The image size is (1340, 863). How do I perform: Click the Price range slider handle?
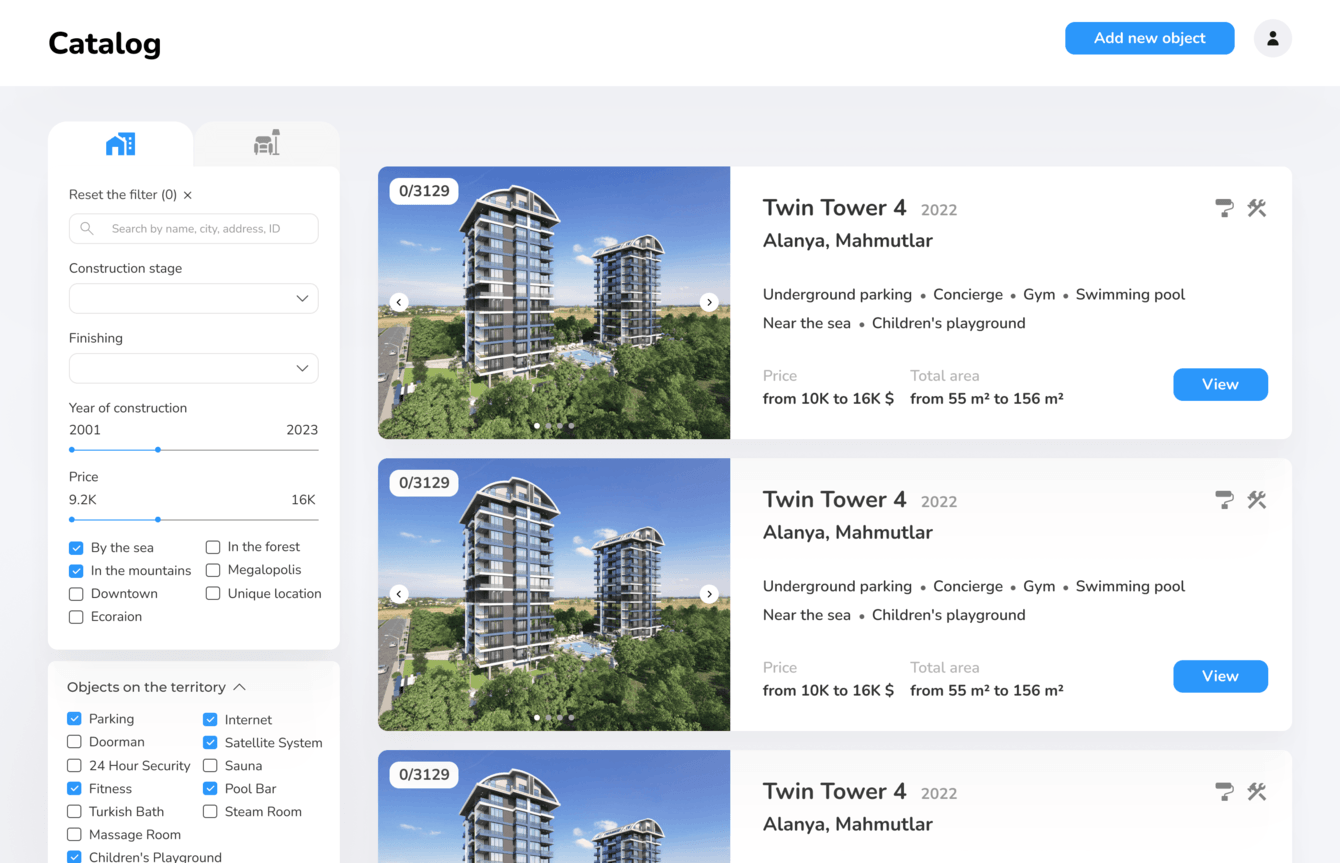coord(158,519)
